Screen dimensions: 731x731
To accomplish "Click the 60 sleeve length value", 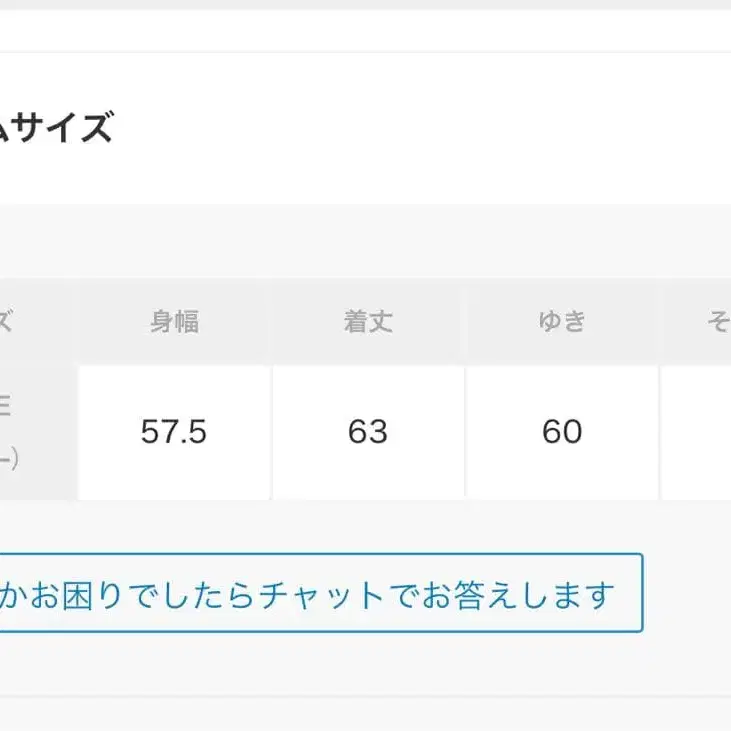I will click(x=561, y=432).
